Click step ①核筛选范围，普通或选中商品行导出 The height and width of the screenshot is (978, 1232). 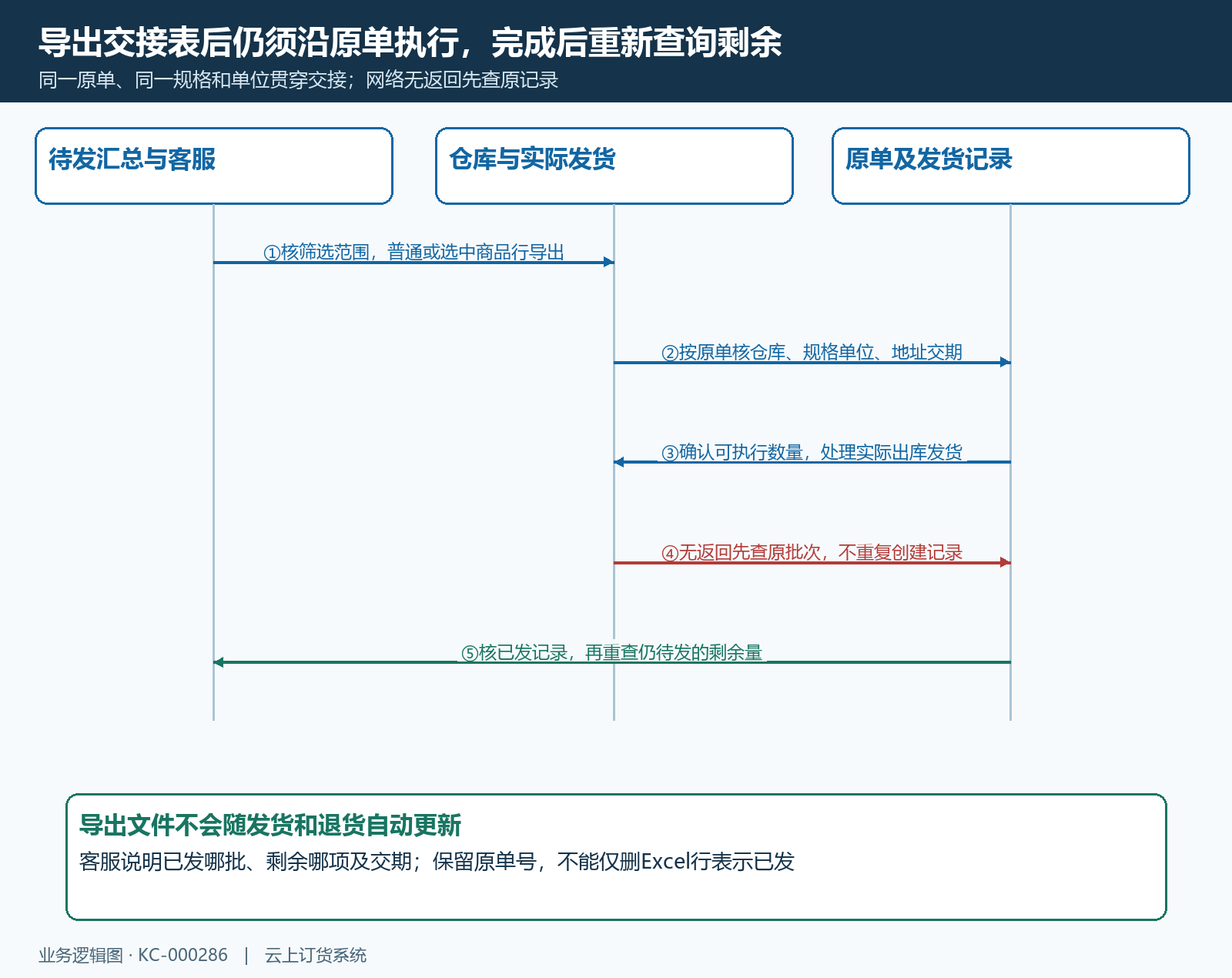(414, 252)
